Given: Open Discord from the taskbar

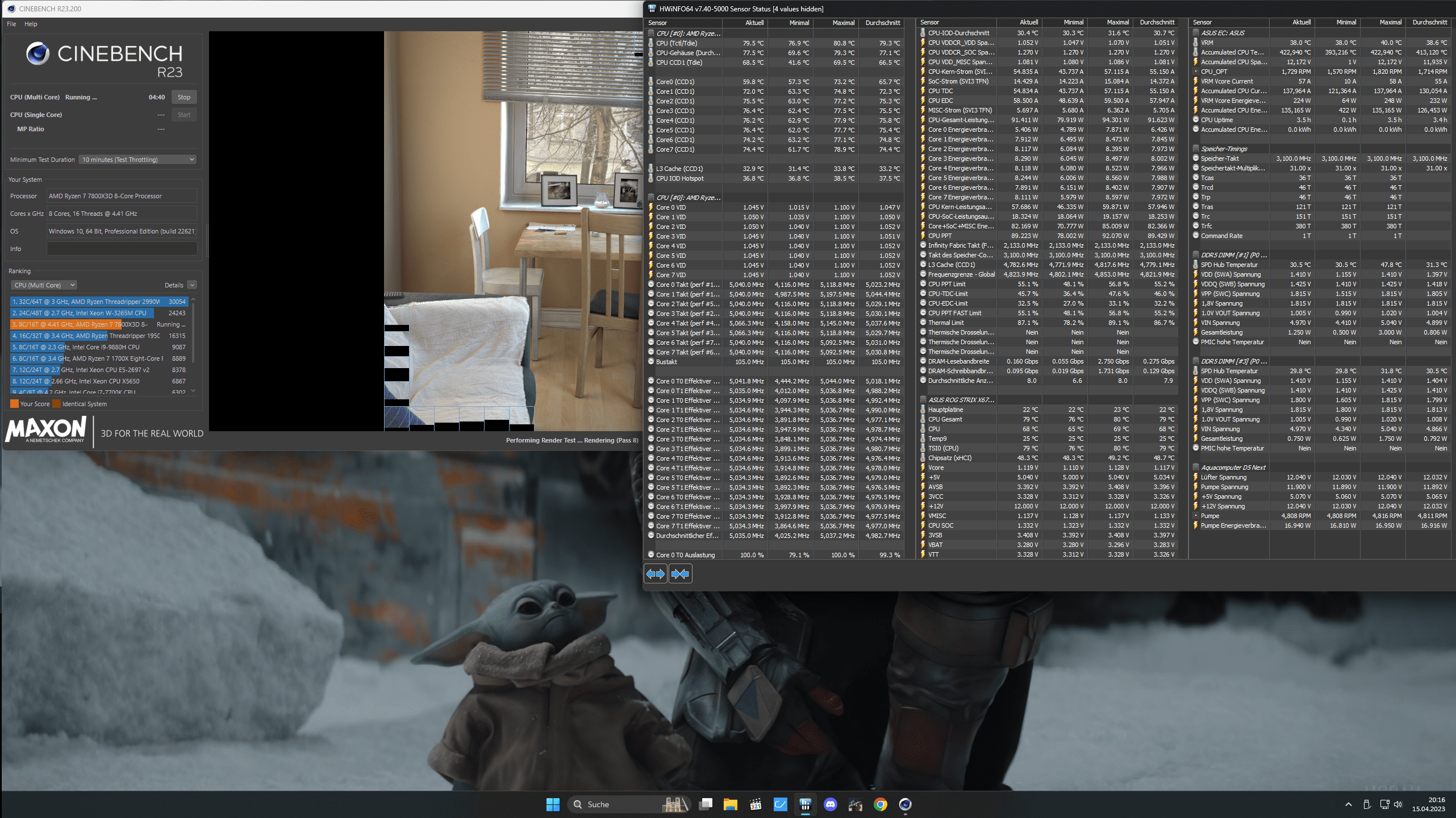Looking at the screenshot, I should [831, 804].
